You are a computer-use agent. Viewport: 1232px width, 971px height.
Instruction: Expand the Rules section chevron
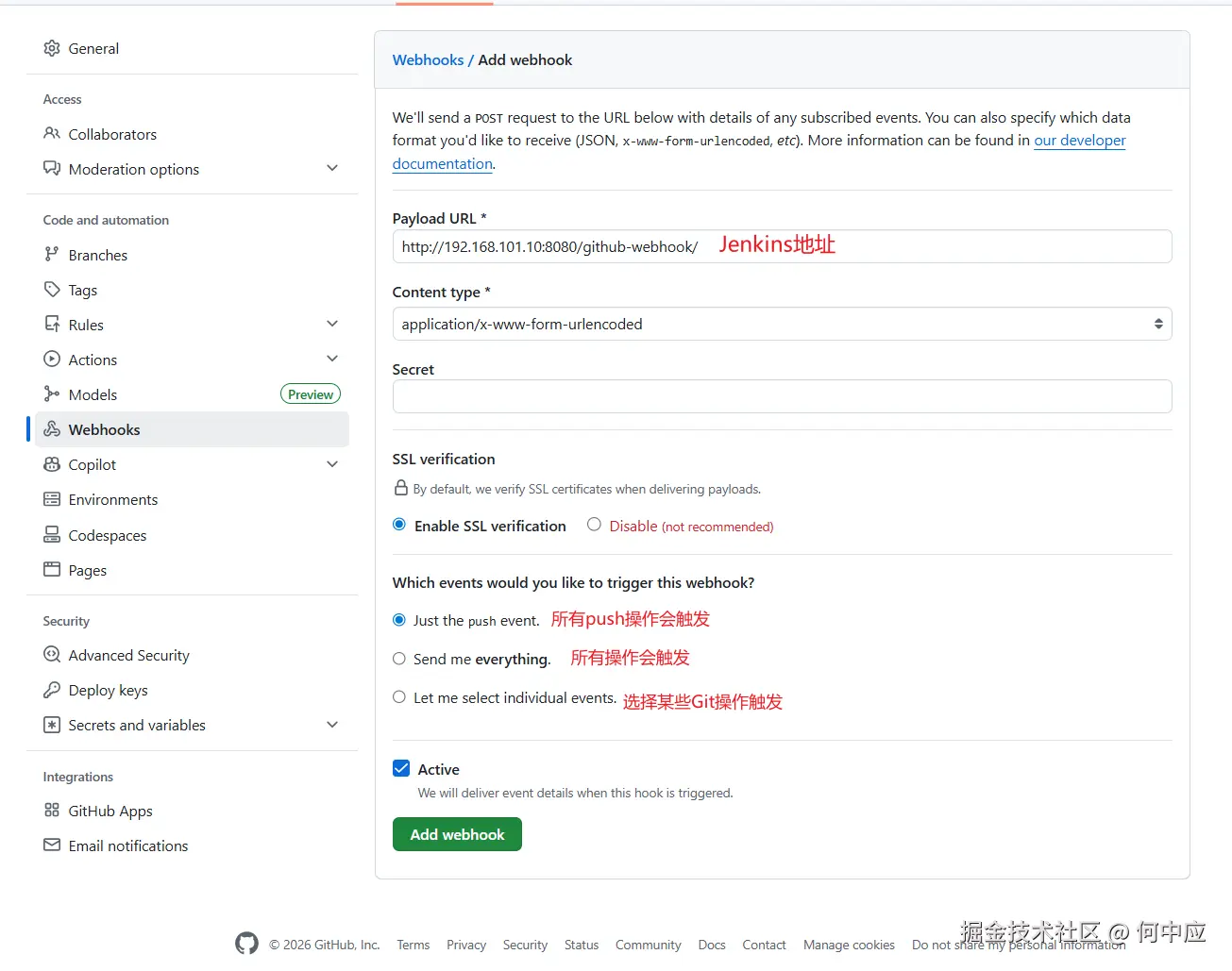pos(332,324)
